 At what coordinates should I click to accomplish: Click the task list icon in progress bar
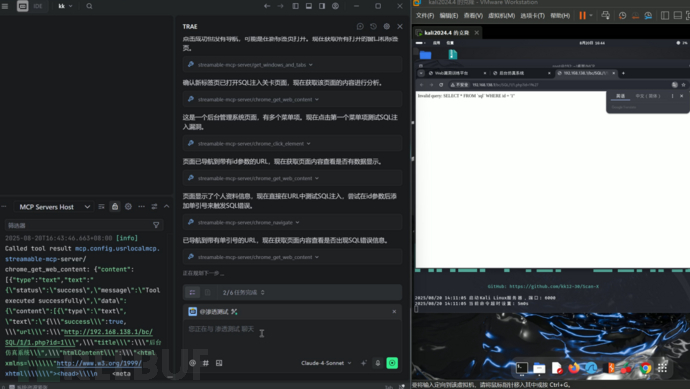(192, 292)
